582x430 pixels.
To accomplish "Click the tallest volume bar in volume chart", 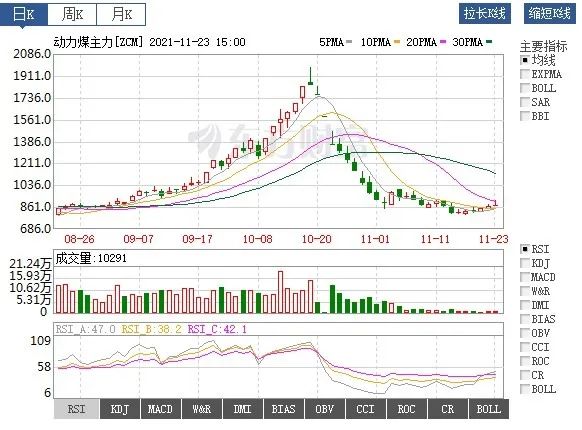I will [x=281, y=292].
